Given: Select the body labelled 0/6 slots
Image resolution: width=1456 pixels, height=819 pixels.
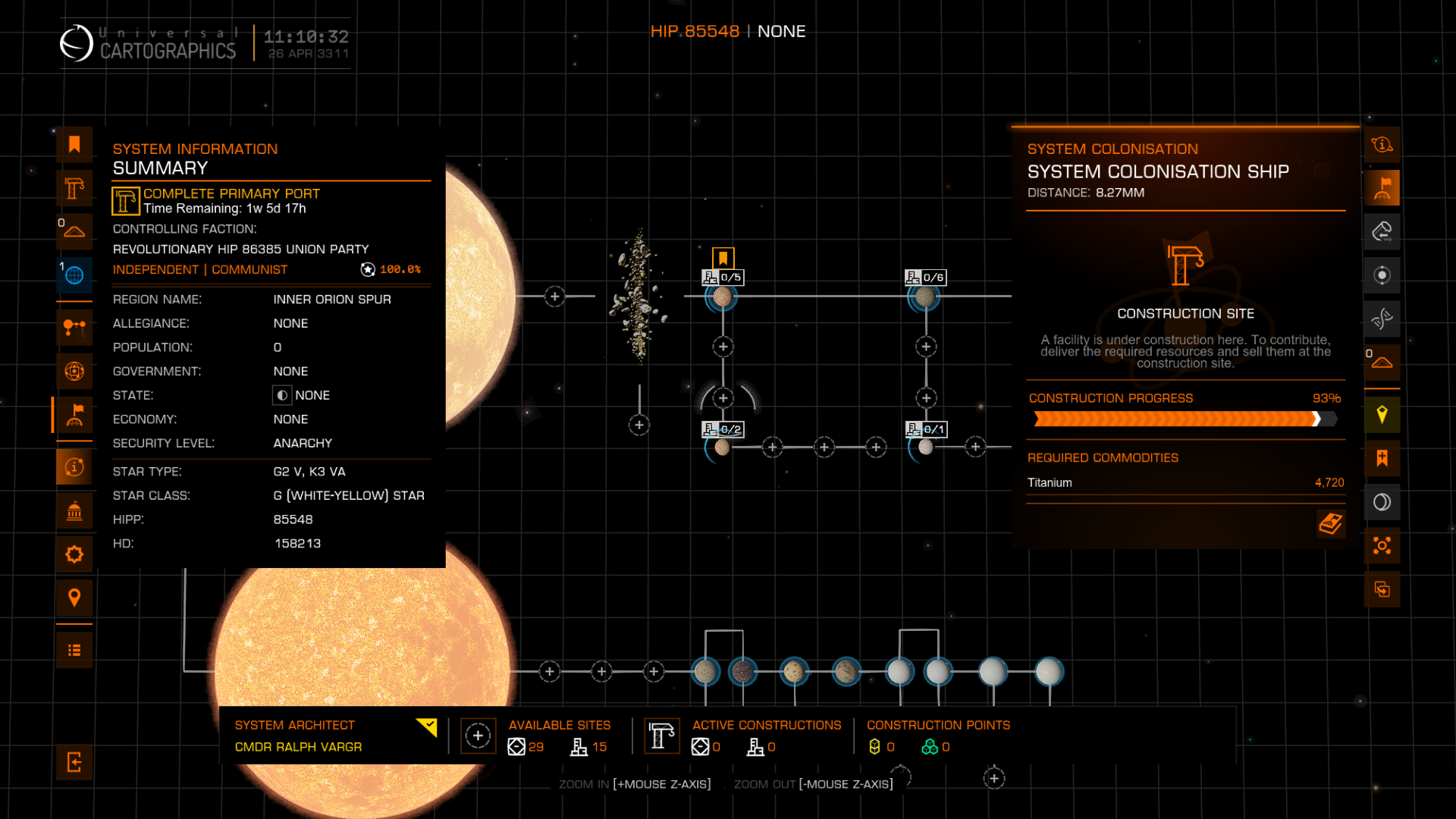Looking at the screenshot, I should coord(925,297).
